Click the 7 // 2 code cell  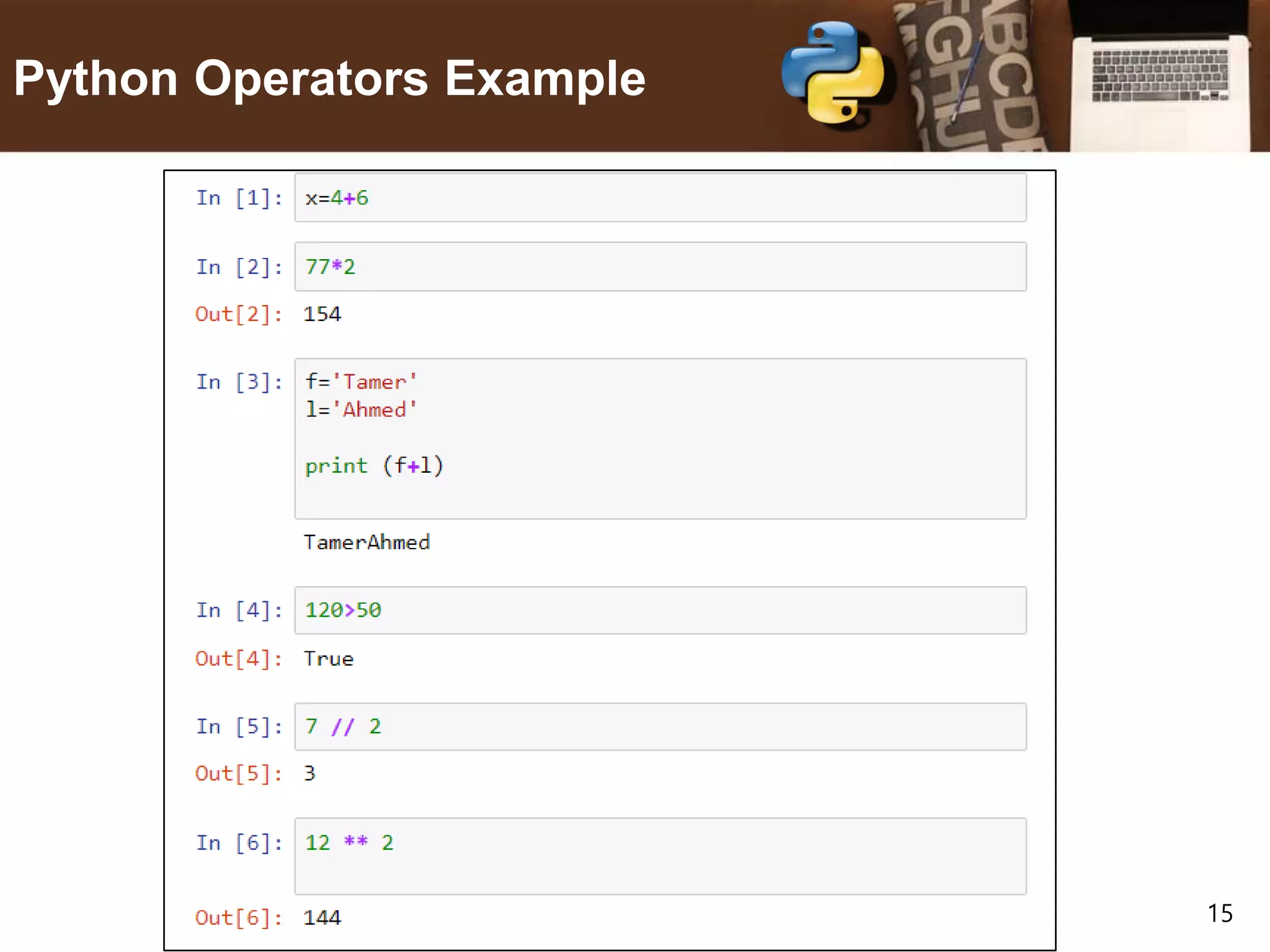(x=660, y=726)
